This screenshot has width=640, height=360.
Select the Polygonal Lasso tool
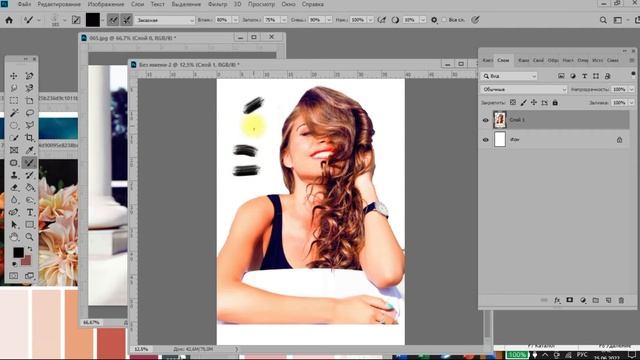pyautogui.click(x=29, y=125)
